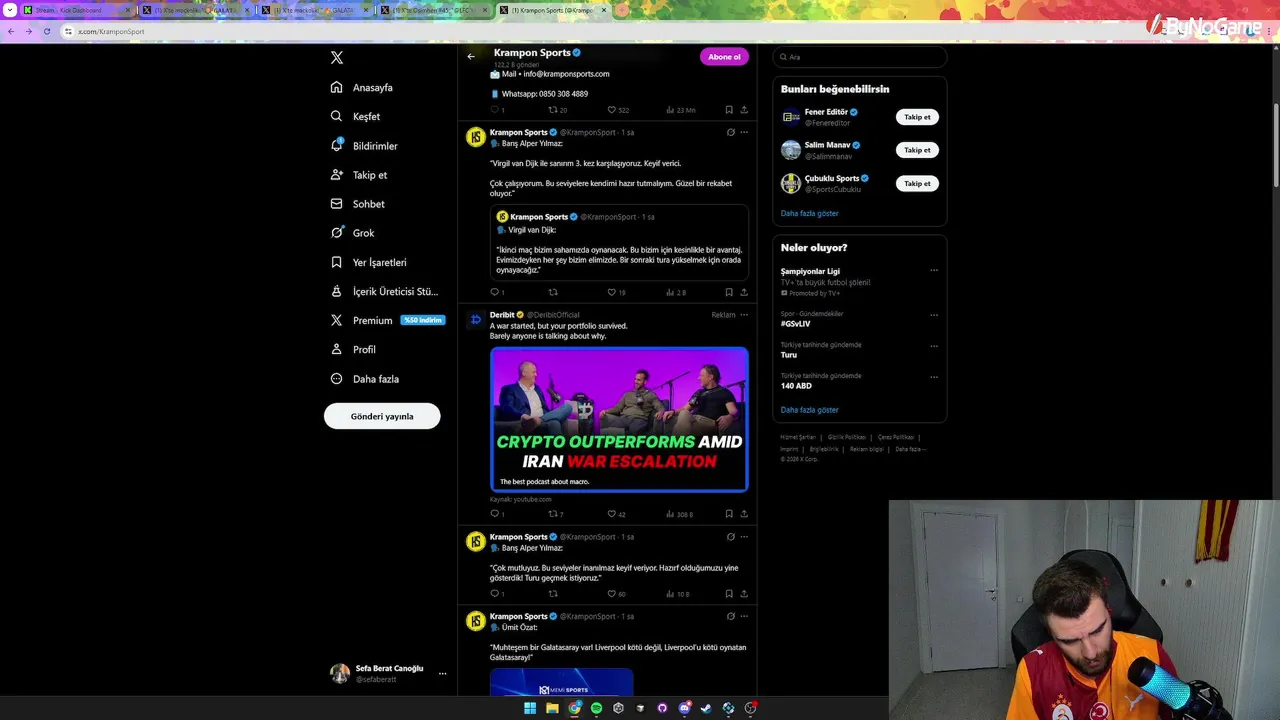Click the X logo in the sidebar
Screen dimensions: 1280x720
(337, 58)
